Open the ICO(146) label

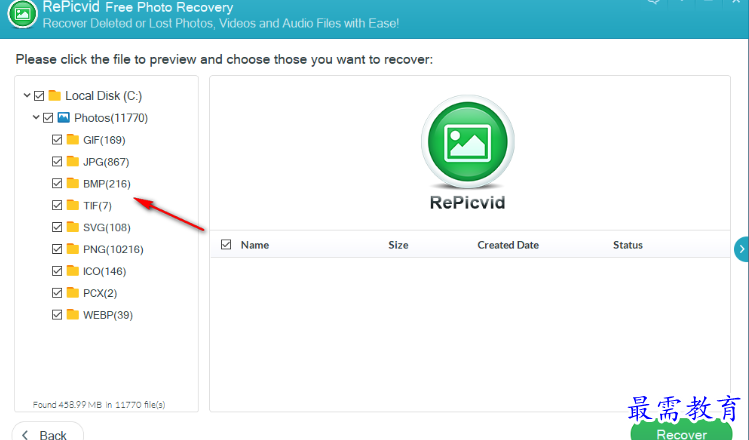104,271
